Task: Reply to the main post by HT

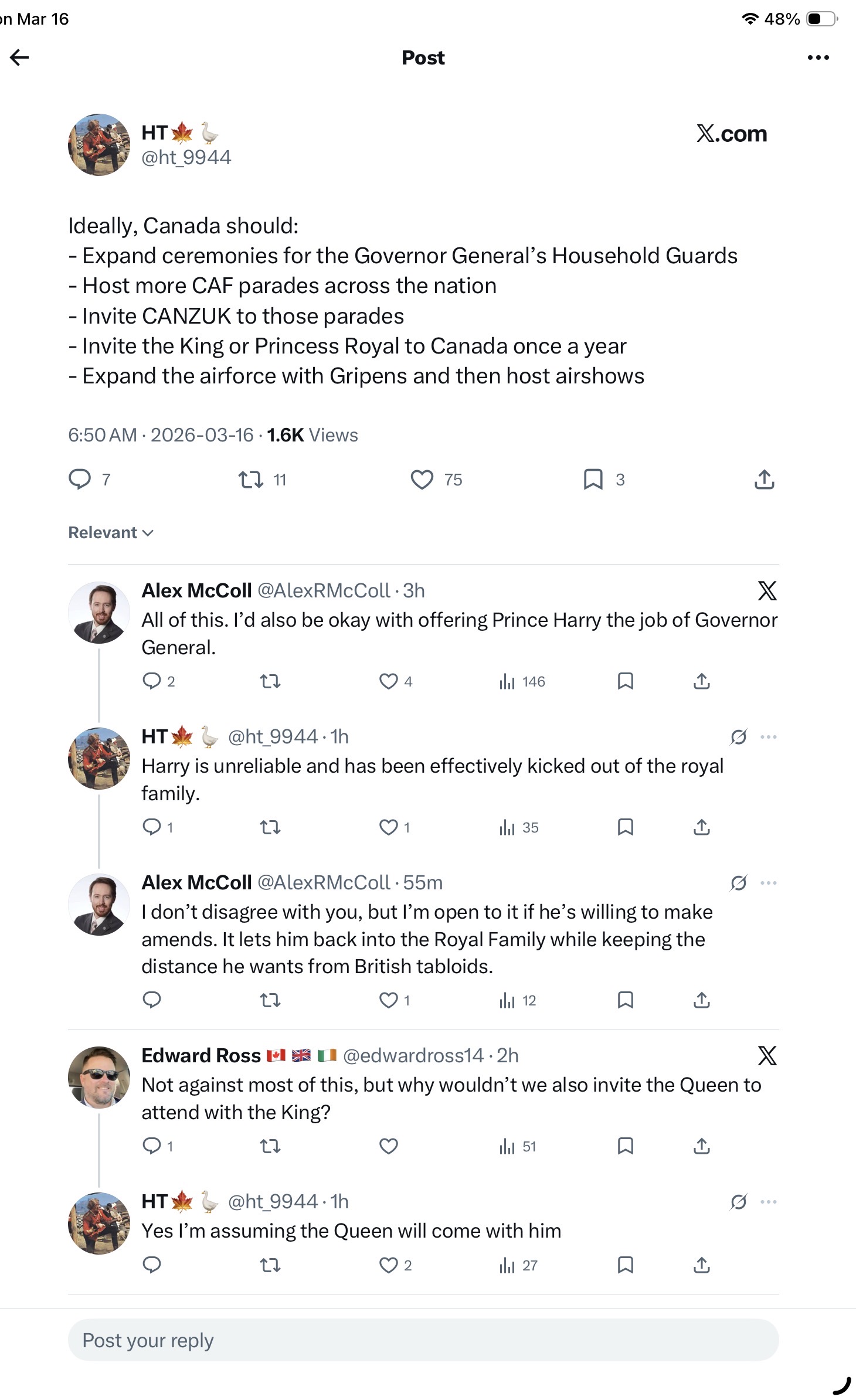Action: click(80, 480)
